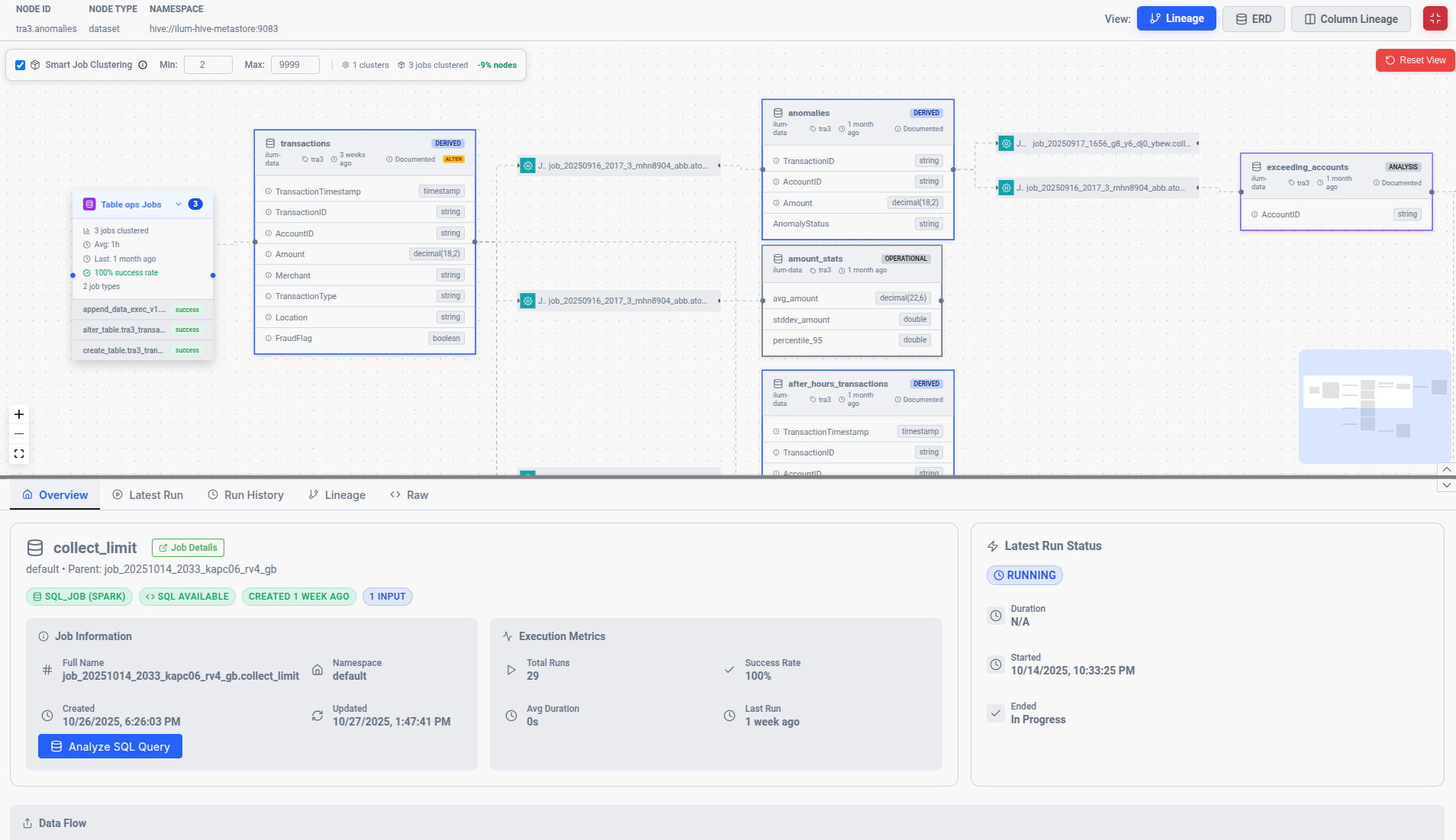Open the Latest Run tab
The width and height of the screenshot is (1456, 840).
(x=148, y=495)
